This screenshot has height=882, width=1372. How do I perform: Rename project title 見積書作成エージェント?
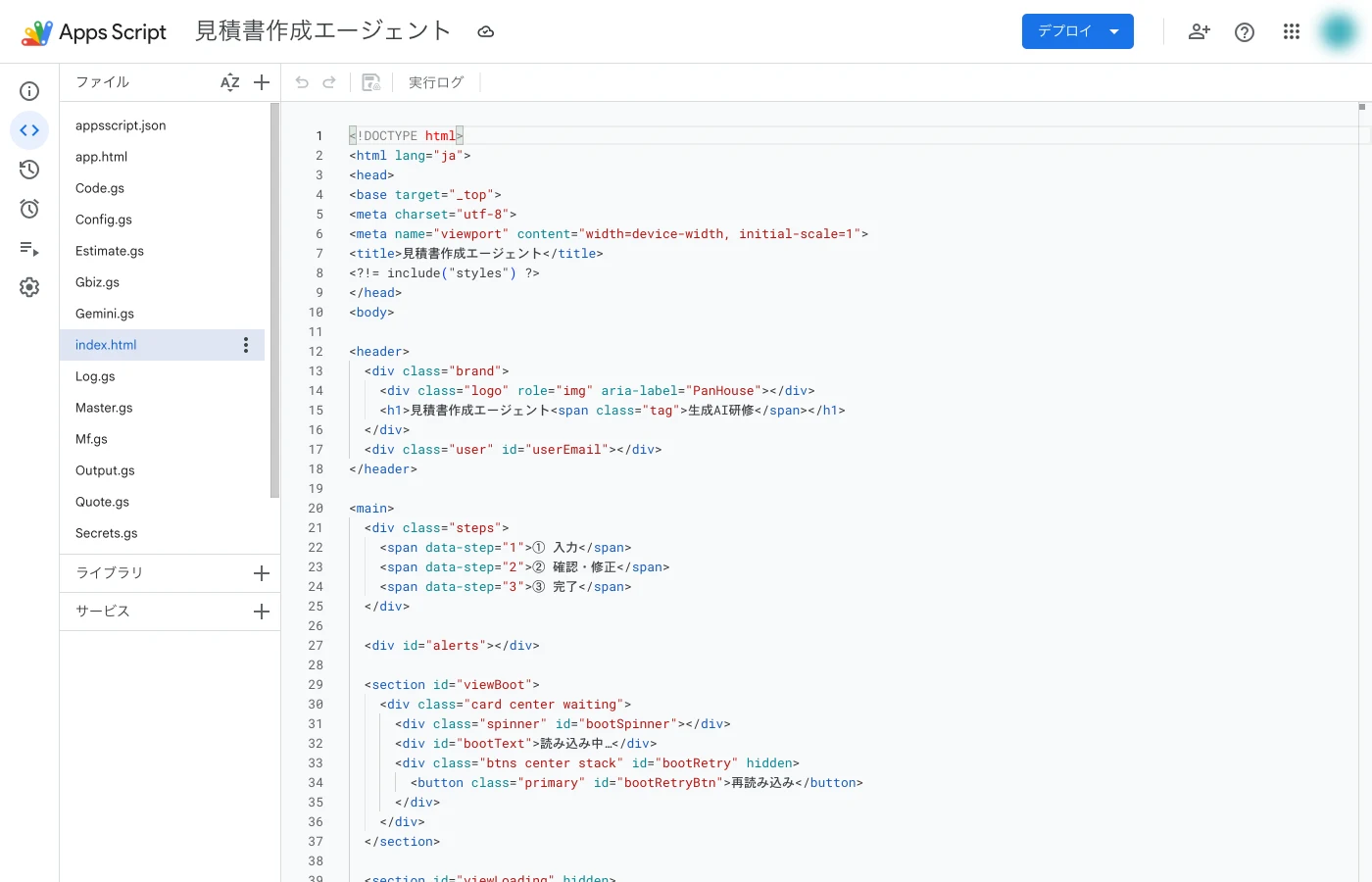click(322, 31)
